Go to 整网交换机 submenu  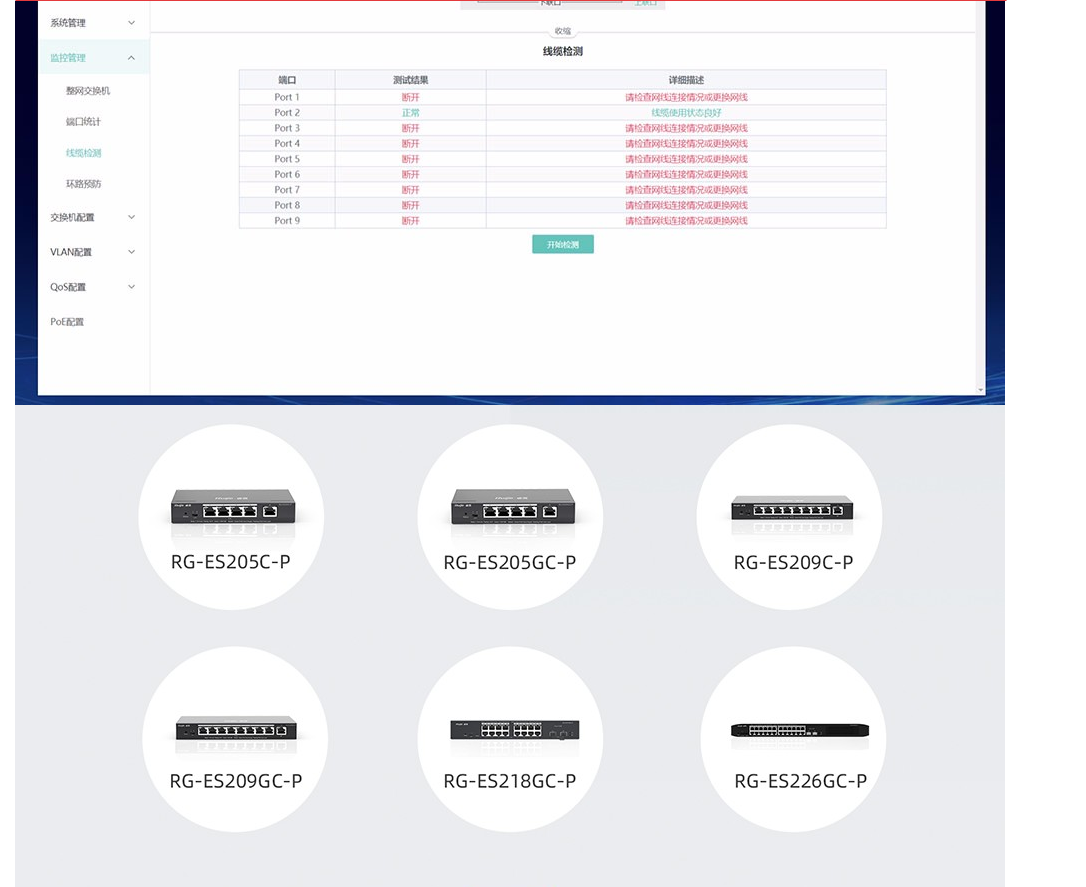pyautogui.click(x=88, y=91)
